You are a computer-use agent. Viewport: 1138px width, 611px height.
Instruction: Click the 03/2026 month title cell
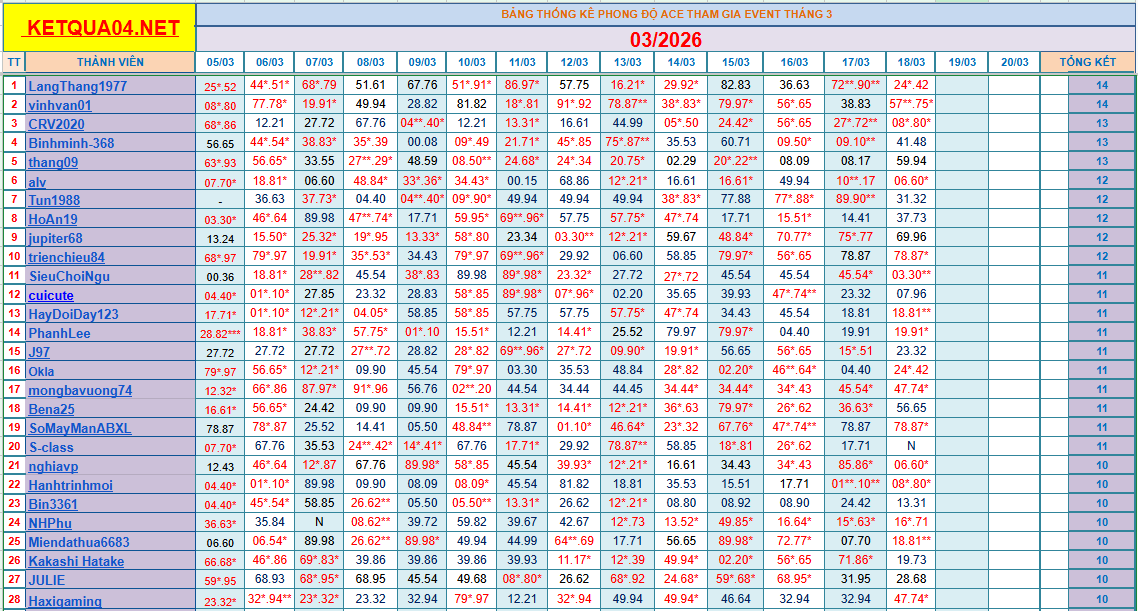[x=665, y=39]
